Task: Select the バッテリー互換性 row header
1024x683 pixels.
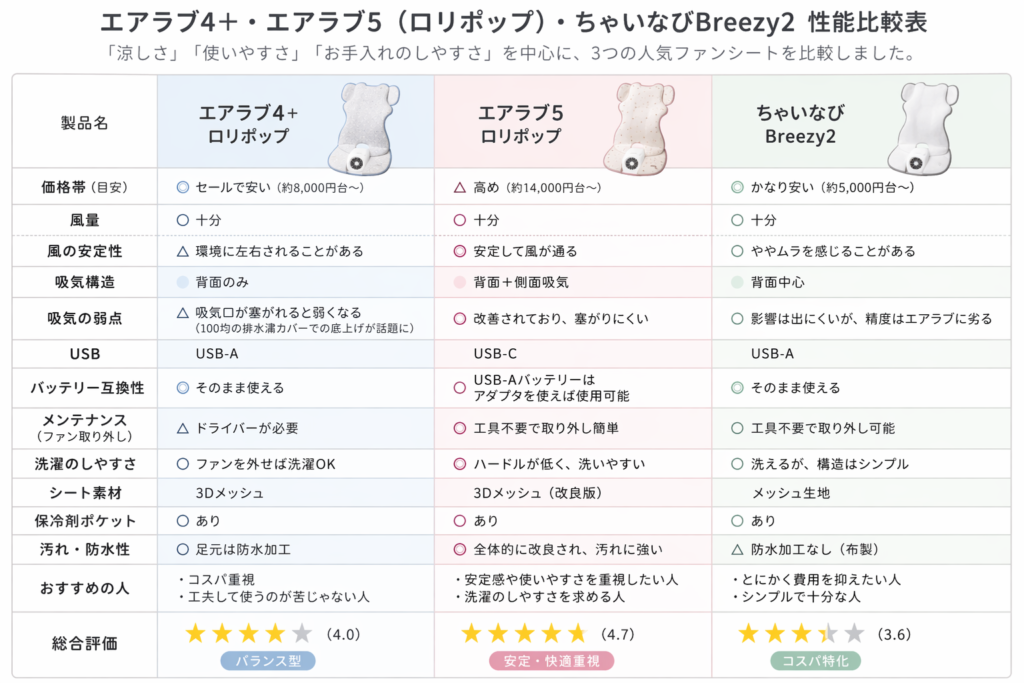Action: pos(85,387)
